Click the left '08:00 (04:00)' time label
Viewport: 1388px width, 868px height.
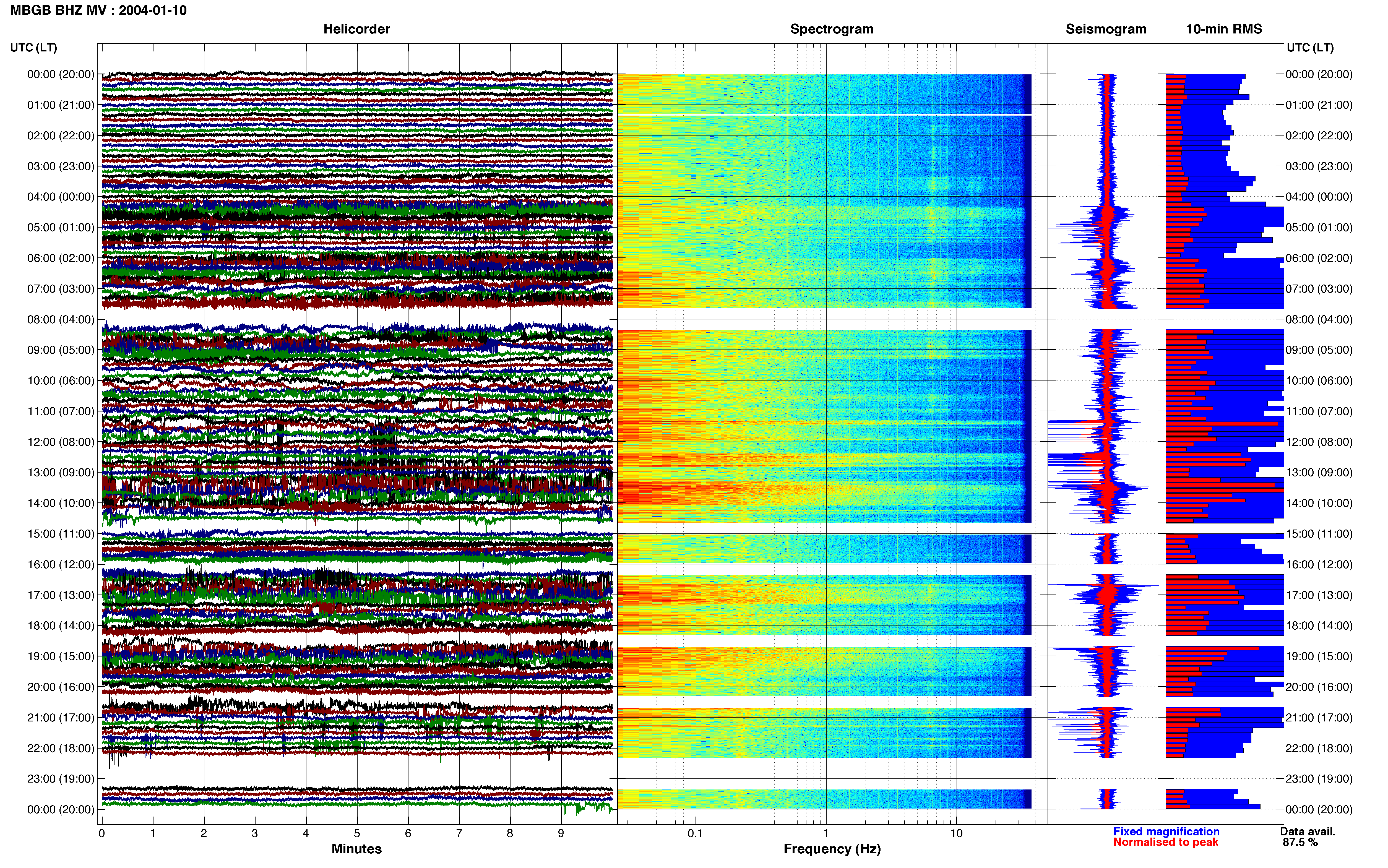(61, 319)
